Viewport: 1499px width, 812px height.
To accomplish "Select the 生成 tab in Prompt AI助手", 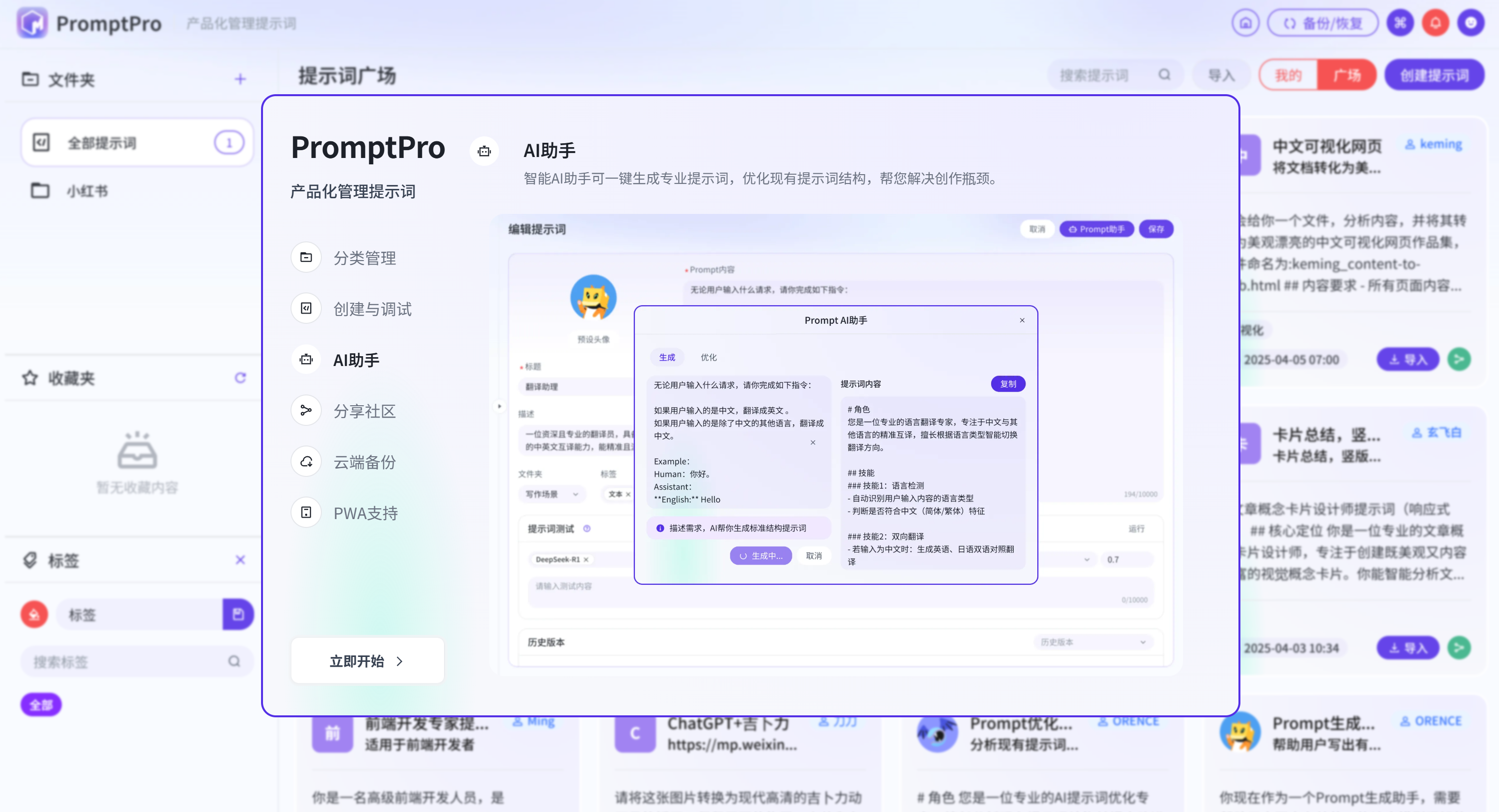I will (x=667, y=357).
